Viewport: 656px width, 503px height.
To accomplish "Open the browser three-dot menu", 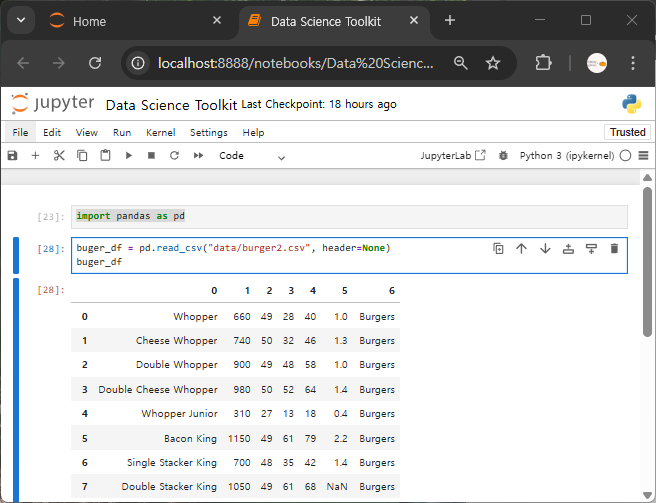I will coord(633,63).
